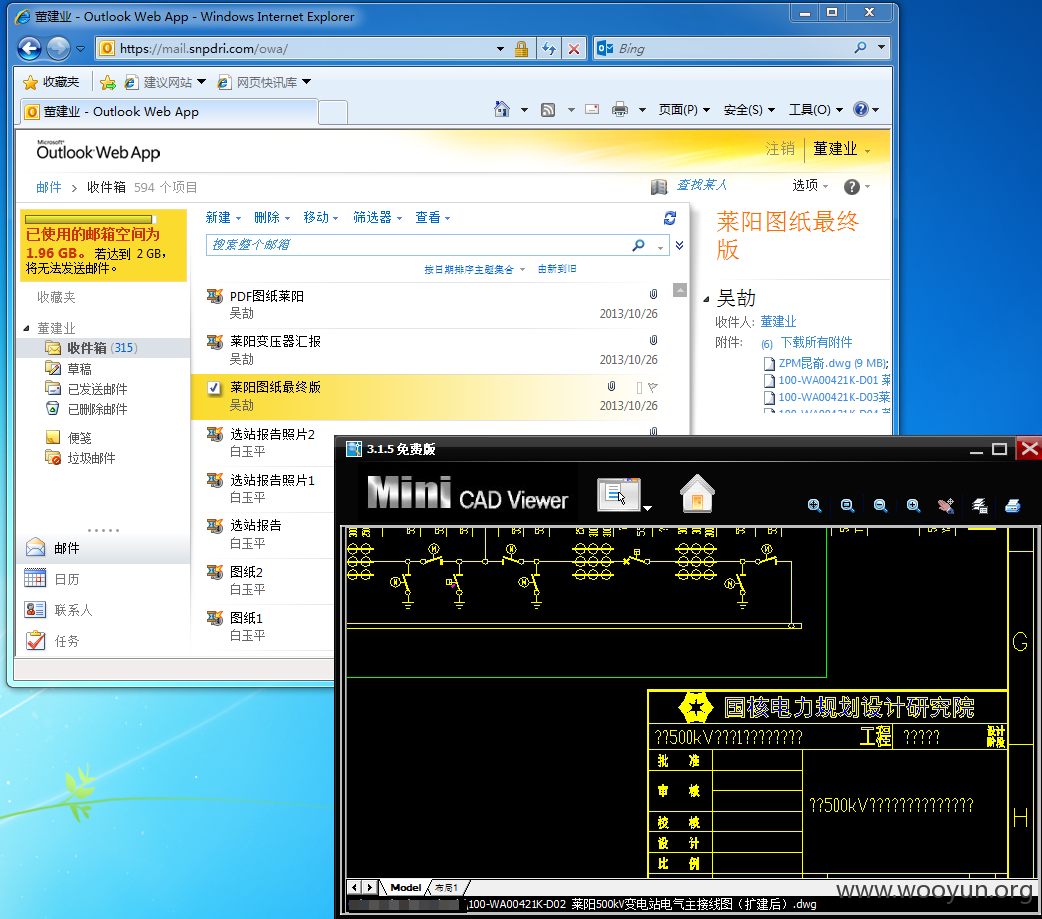Click 下载所有附件 link
Viewport: 1042px width, 919px height.
tap(816, 343)
